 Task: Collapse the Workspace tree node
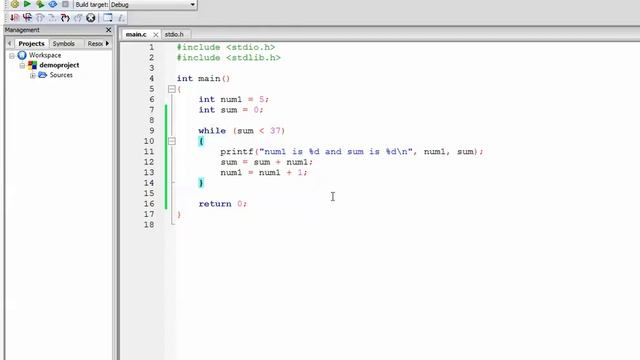click(x=12, y=56)
